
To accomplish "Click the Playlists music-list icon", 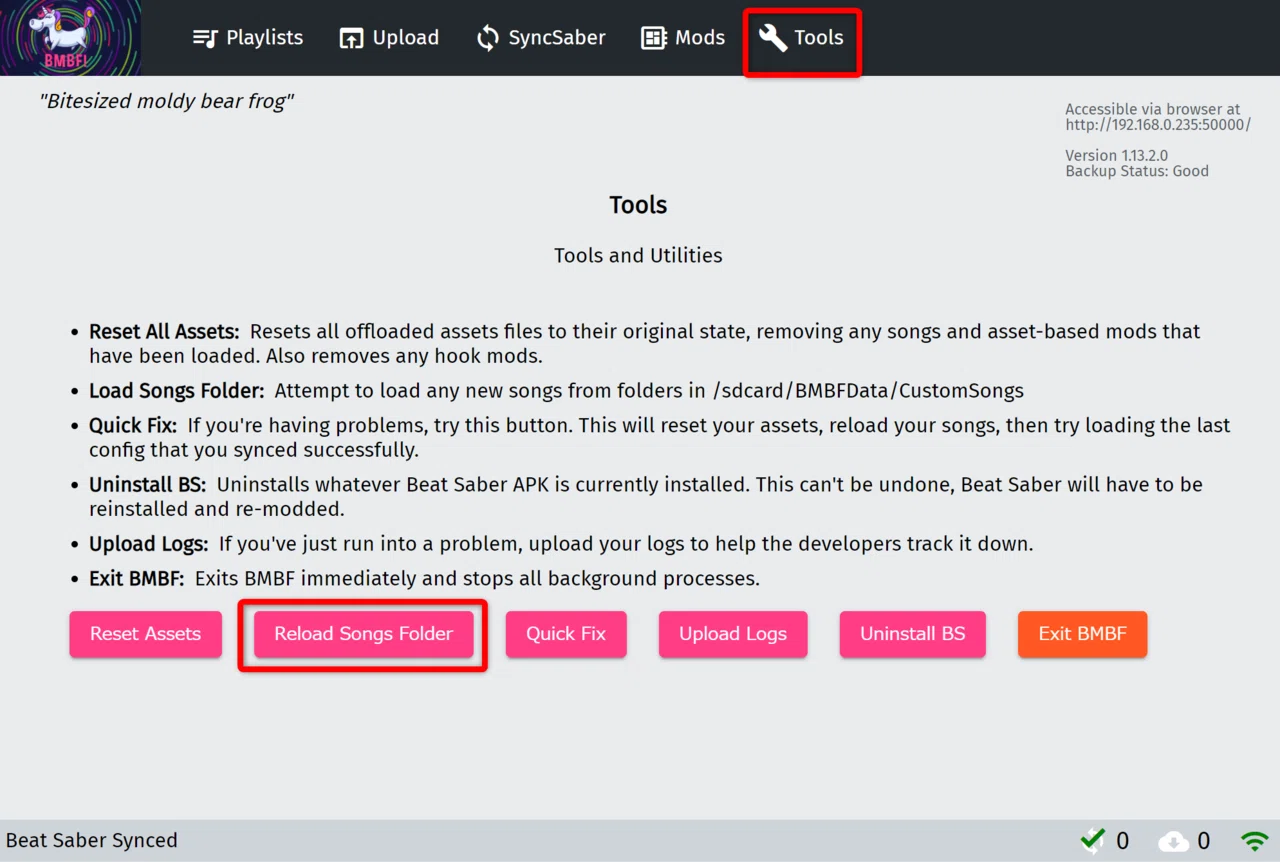I will (205, 38).
